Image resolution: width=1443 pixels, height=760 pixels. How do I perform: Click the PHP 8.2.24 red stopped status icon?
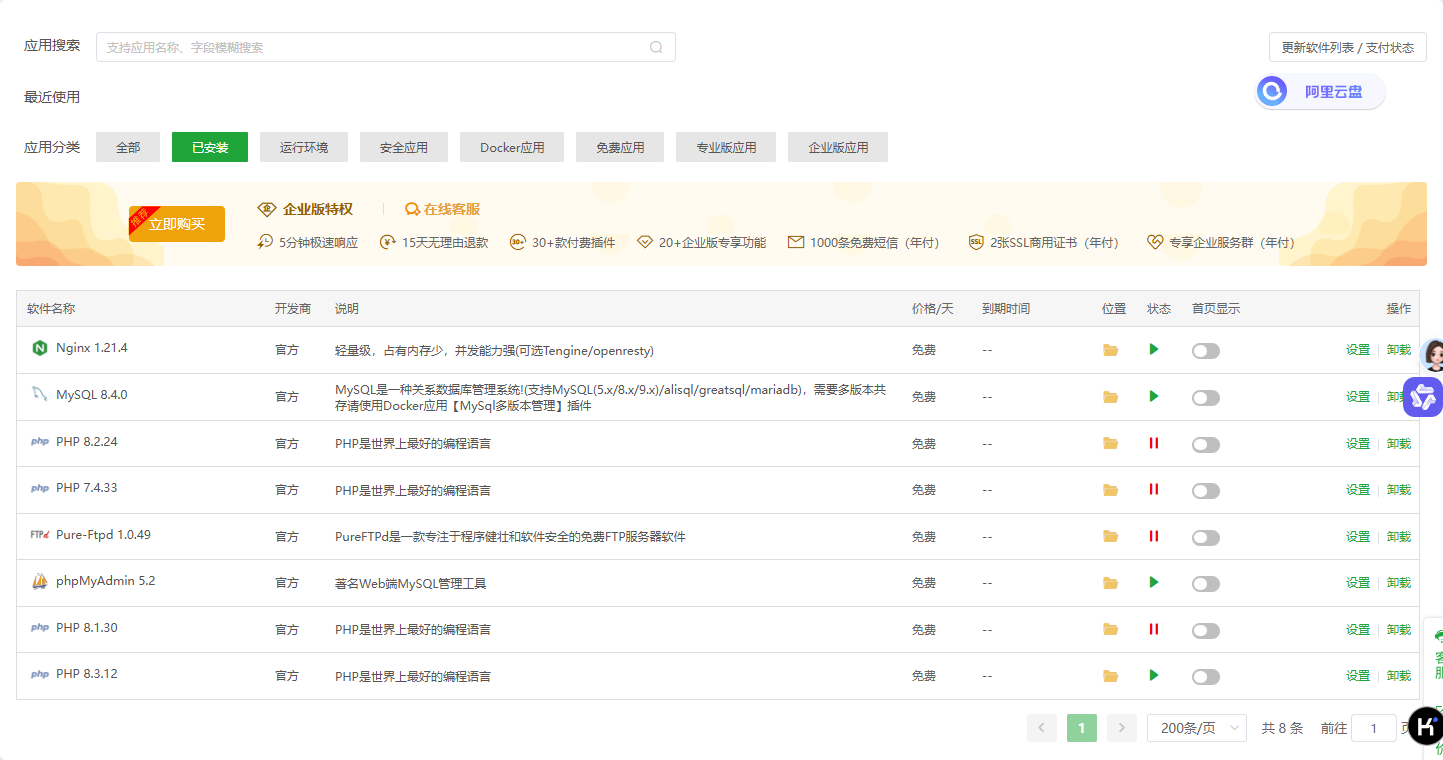pyautogui.click(x=1154, y=443)
